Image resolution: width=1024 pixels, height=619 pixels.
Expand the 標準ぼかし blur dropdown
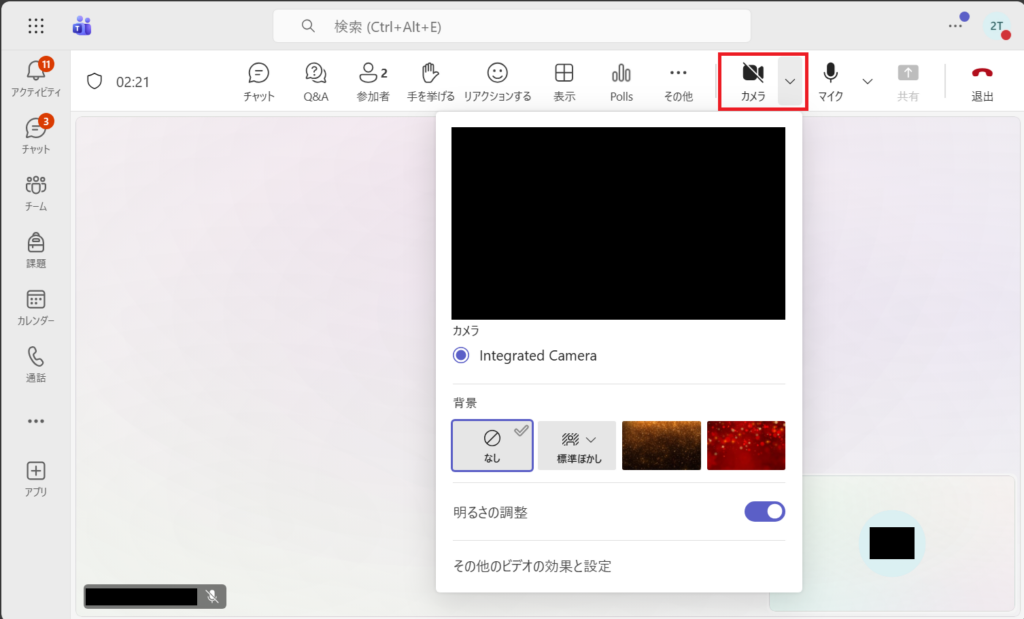coord(577,445)
